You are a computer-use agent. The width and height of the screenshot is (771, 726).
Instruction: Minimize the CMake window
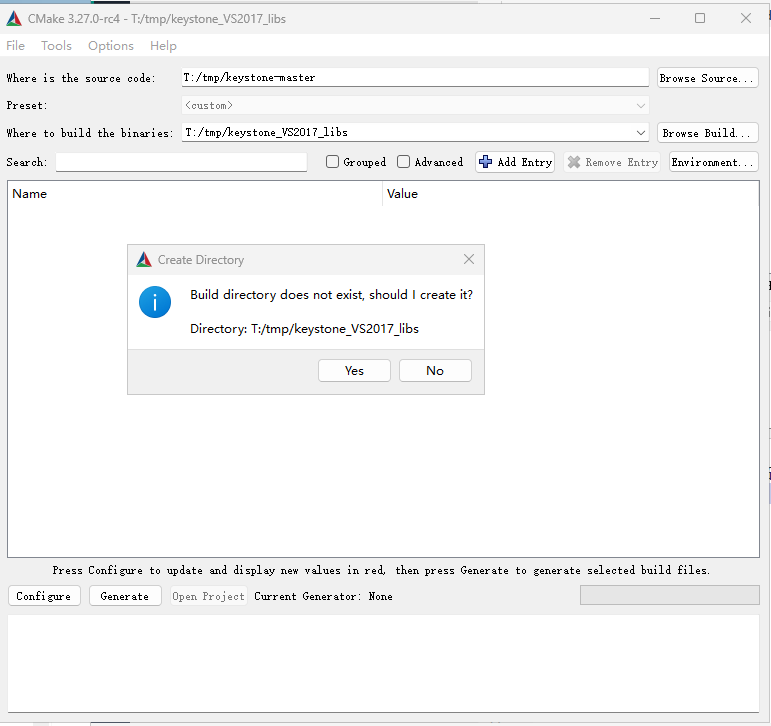tap(654, 19)
